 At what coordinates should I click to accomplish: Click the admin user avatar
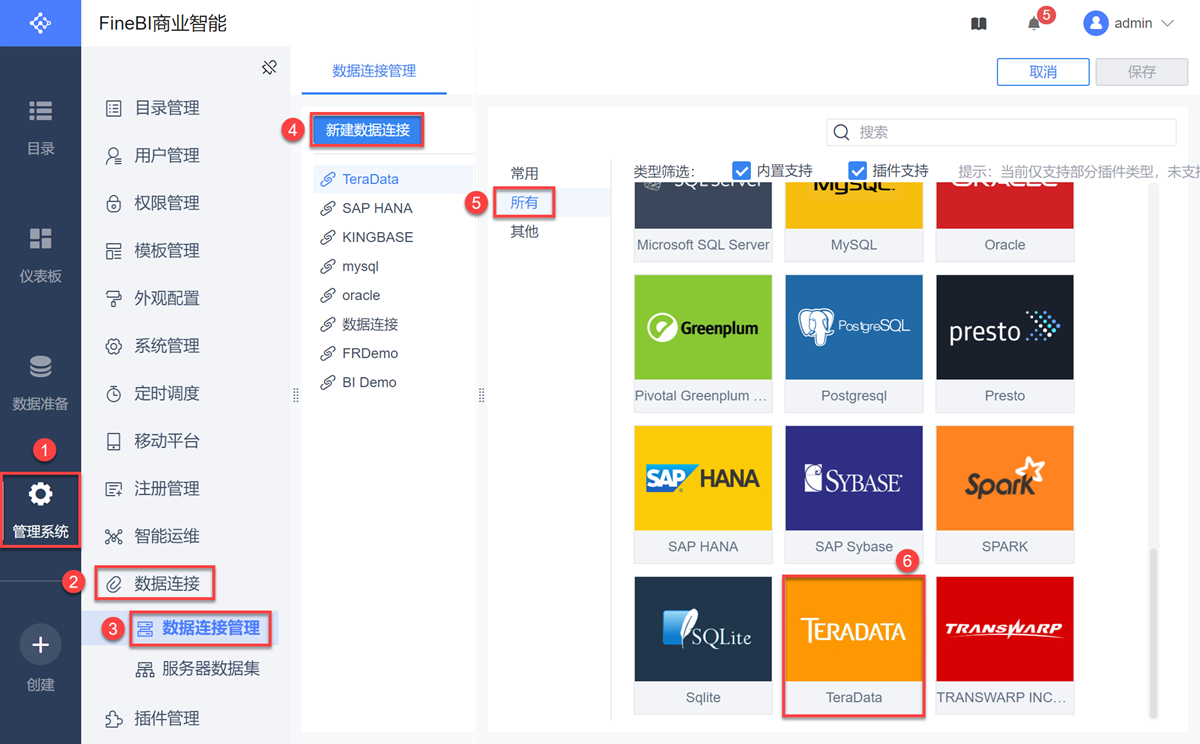(1096, 23)
